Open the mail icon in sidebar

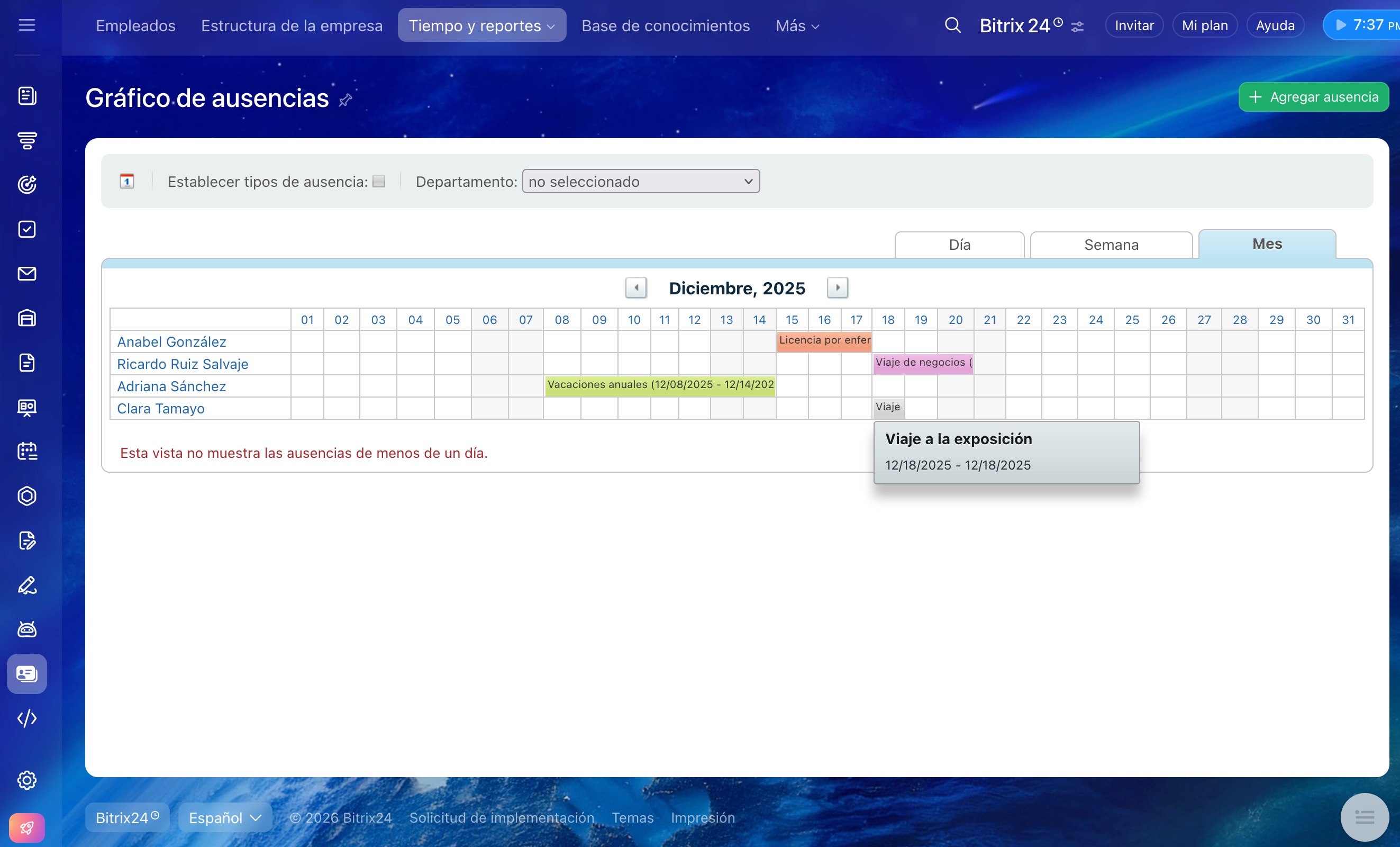point(26,274)
